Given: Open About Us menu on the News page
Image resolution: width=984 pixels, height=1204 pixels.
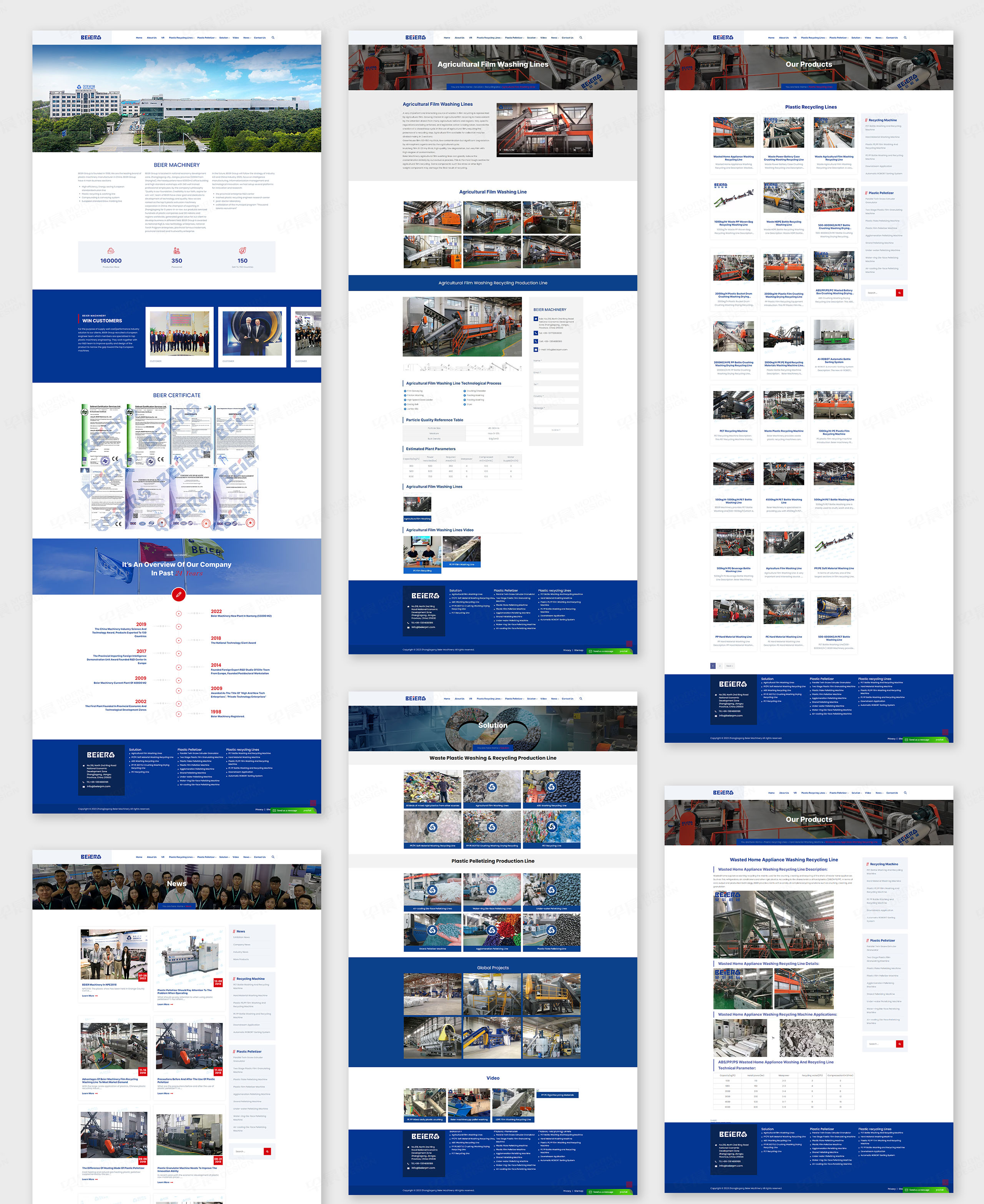Looking at the screenshot, I should (x=151, y=857).
